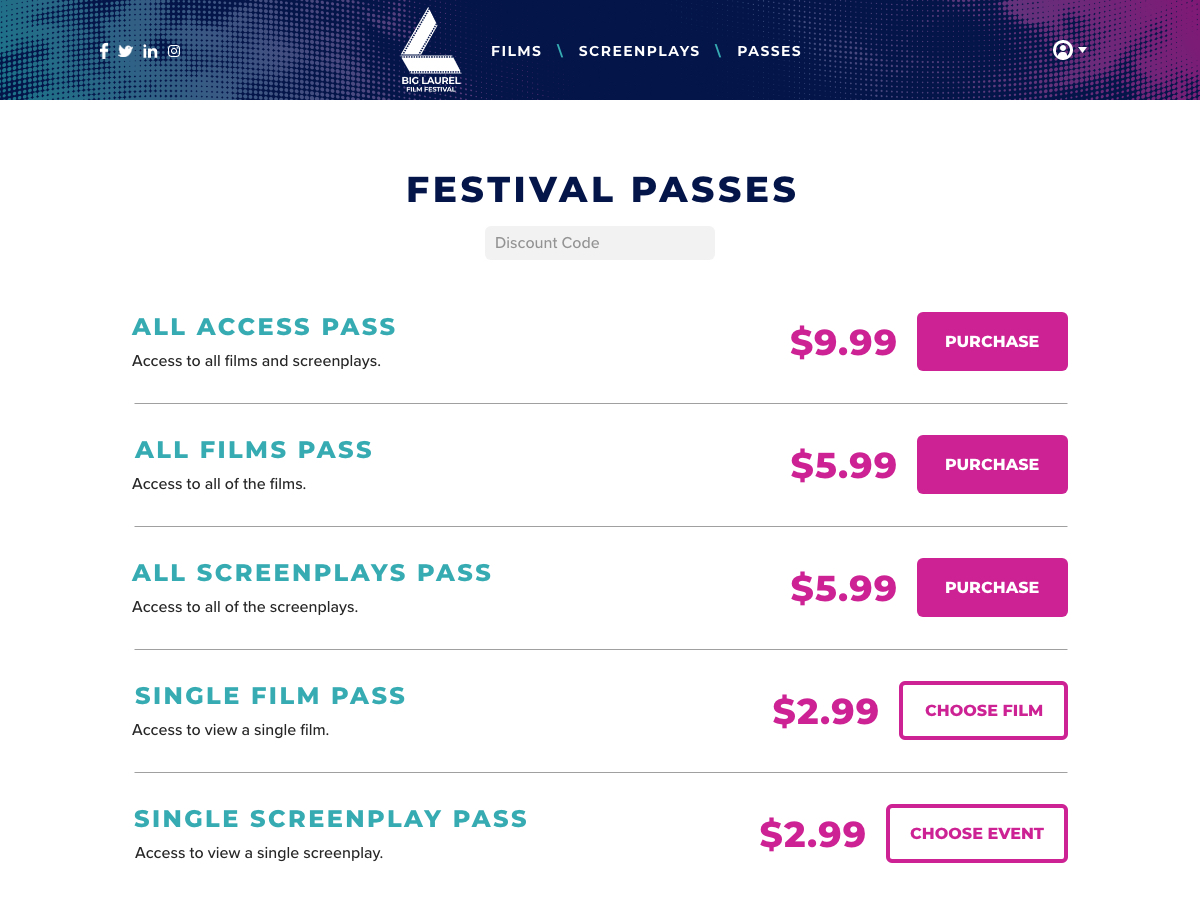1200x905 pixels.
Task: Focus the Discount Code input field
Action: (600, 243)
